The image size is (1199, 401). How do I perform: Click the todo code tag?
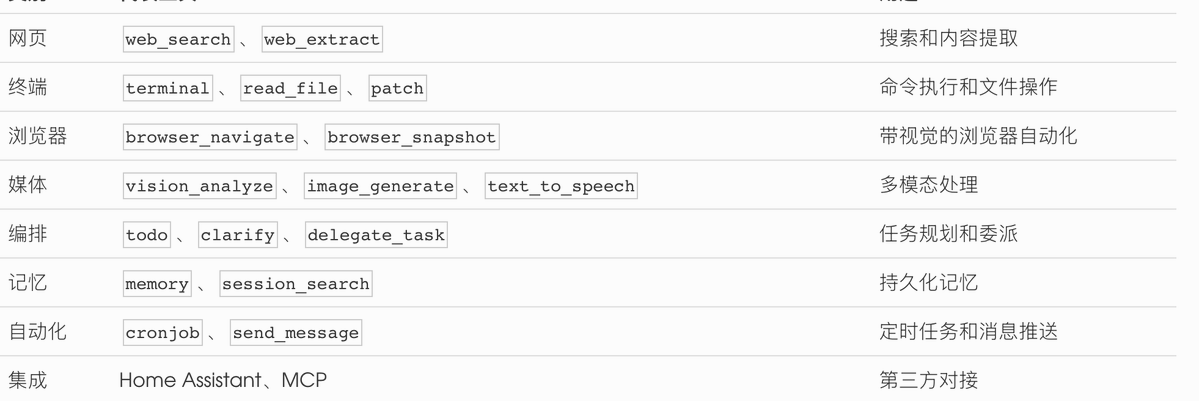(x=146, y=235)
